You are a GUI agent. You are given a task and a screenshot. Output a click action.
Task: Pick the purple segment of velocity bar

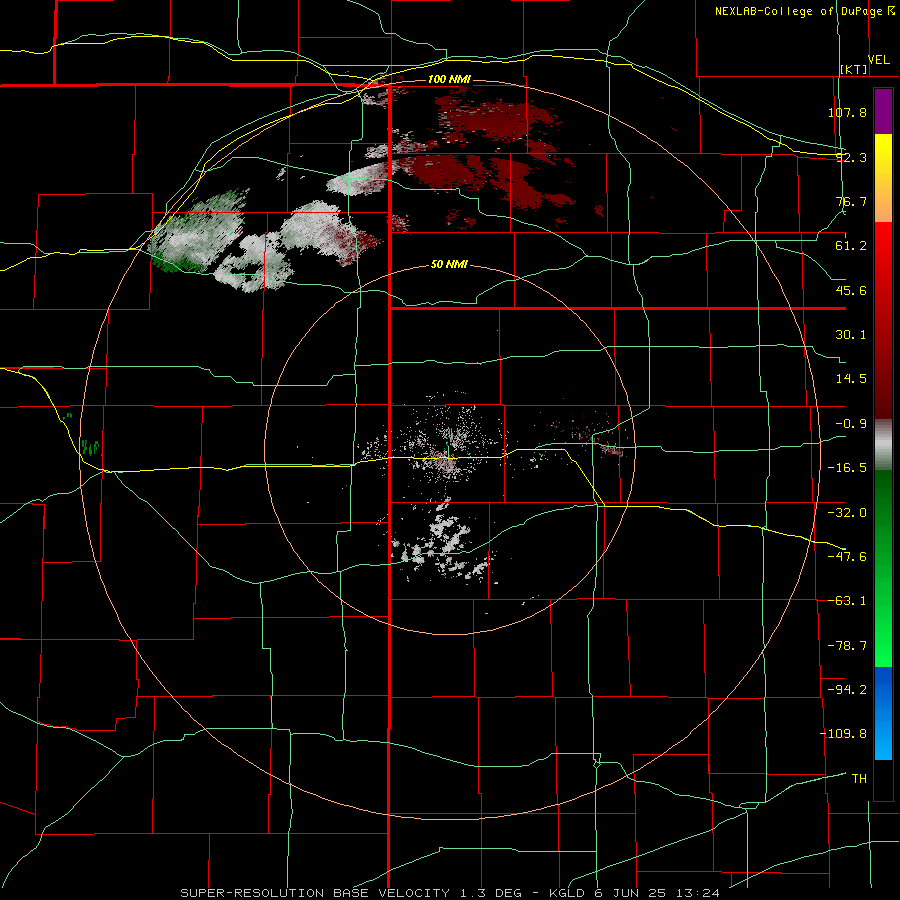coord(883,111)
